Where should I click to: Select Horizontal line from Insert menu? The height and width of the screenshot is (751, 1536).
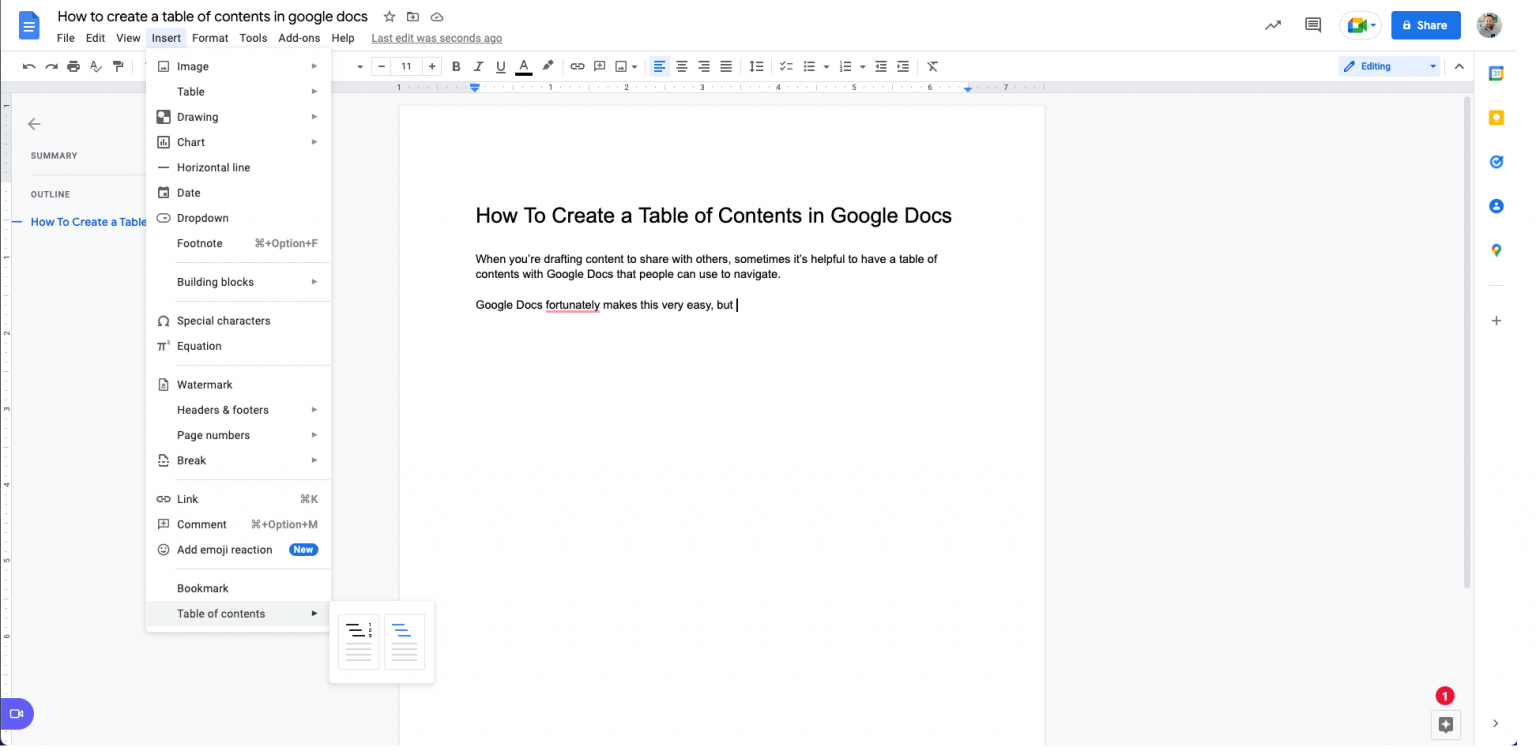click(238, 168)
